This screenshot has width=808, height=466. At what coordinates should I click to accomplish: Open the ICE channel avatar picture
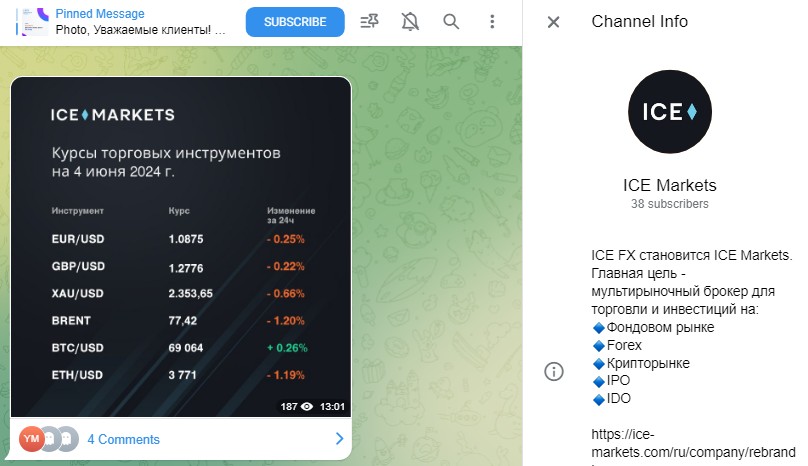click(669, 111)
